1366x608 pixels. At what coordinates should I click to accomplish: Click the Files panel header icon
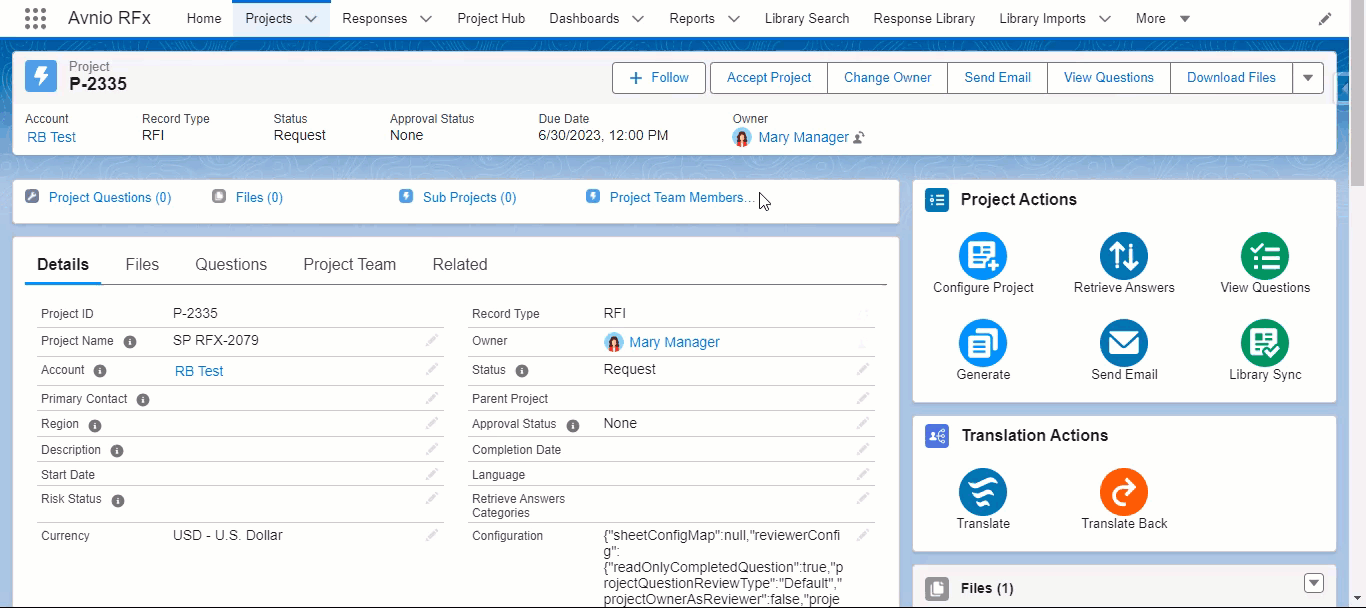tap(937, 589)
